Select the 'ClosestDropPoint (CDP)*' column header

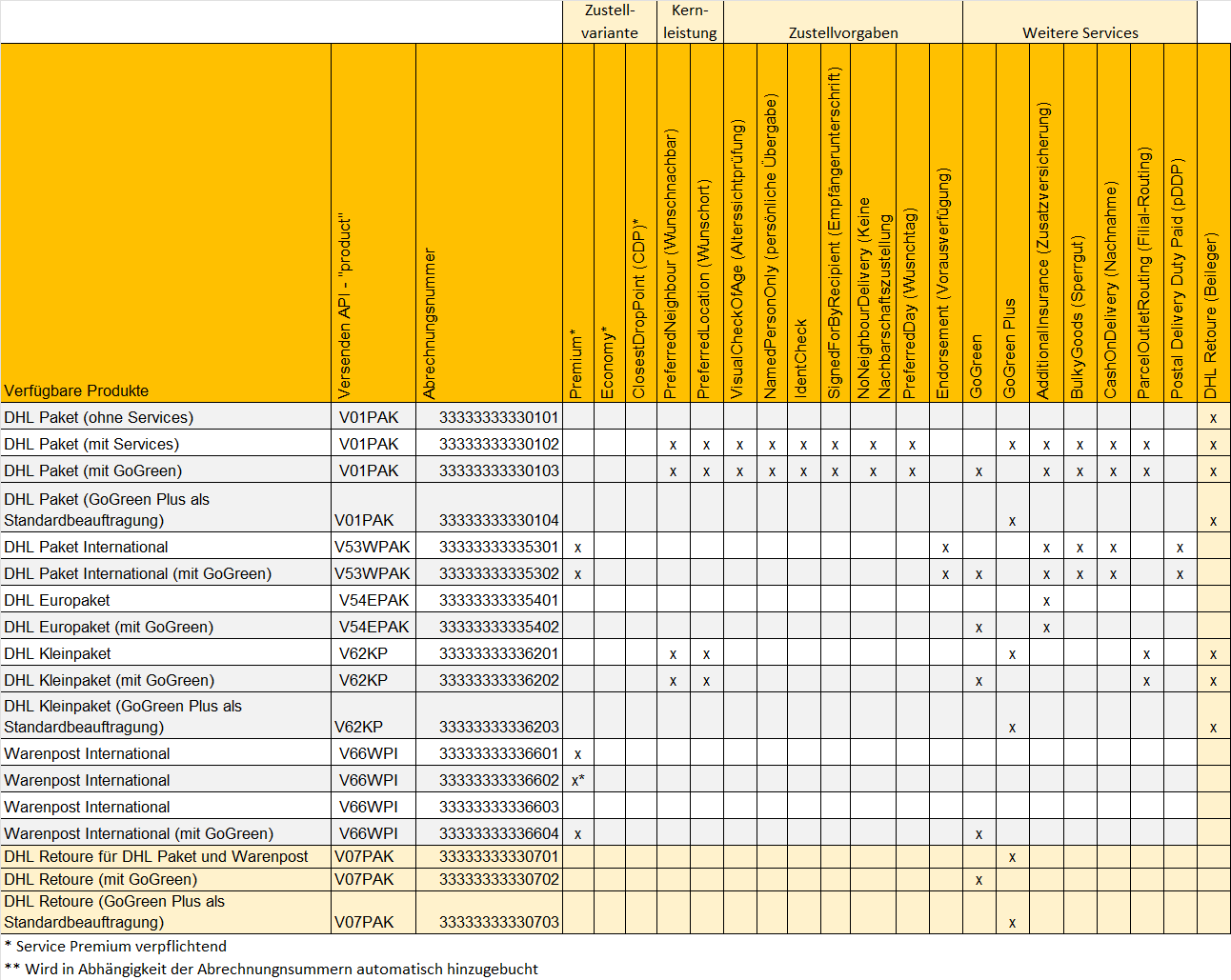(641, 223)
